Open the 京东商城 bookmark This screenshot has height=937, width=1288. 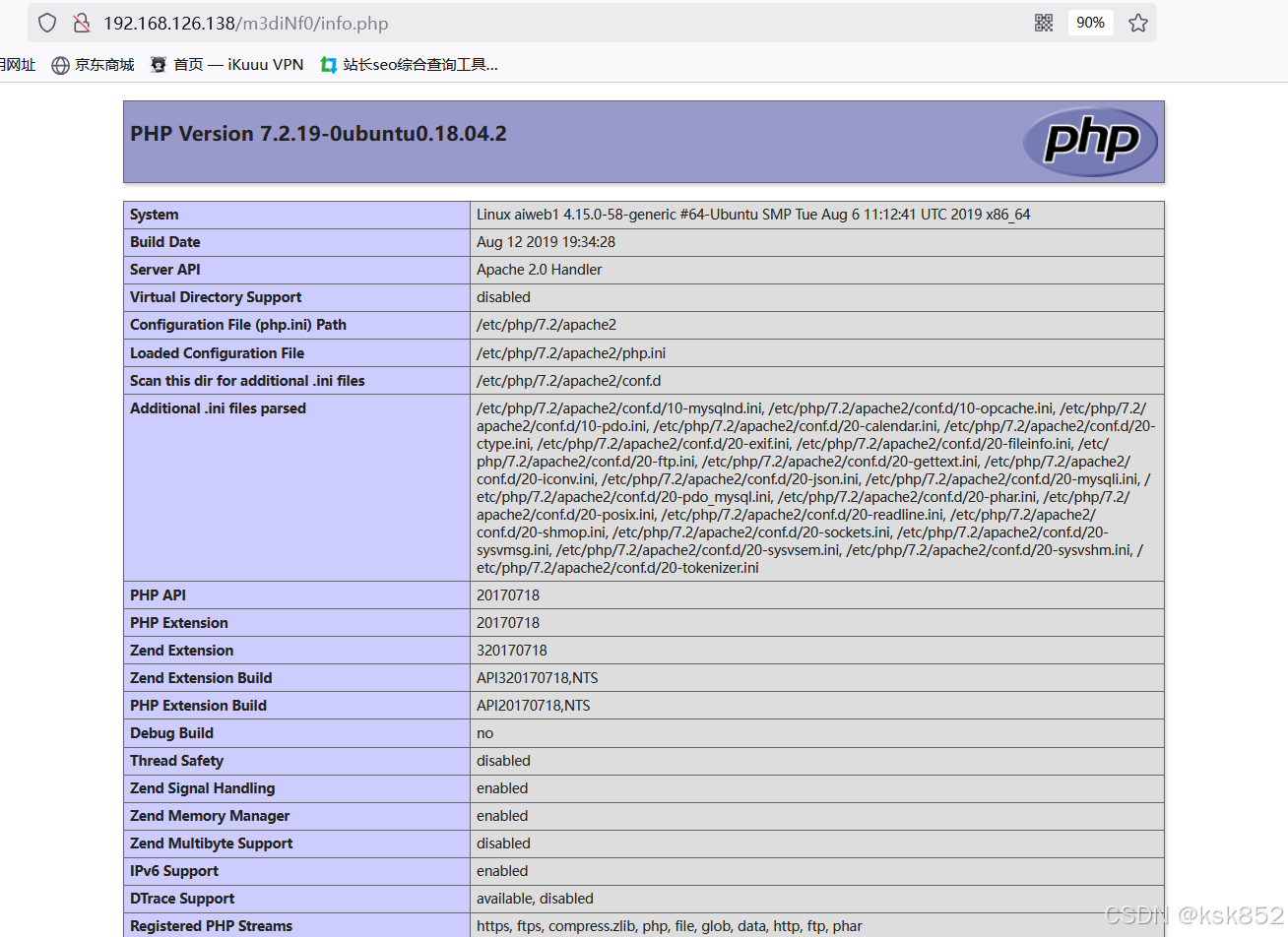[93, 65]
